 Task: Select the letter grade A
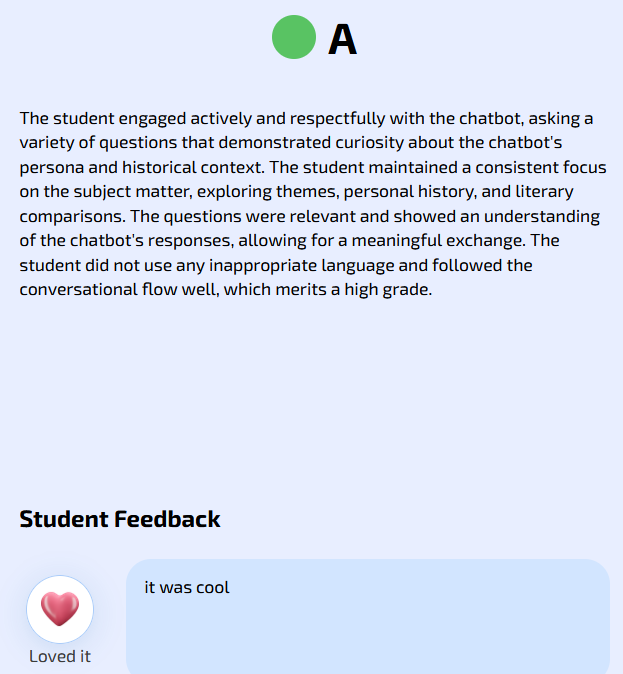(342, 39)
